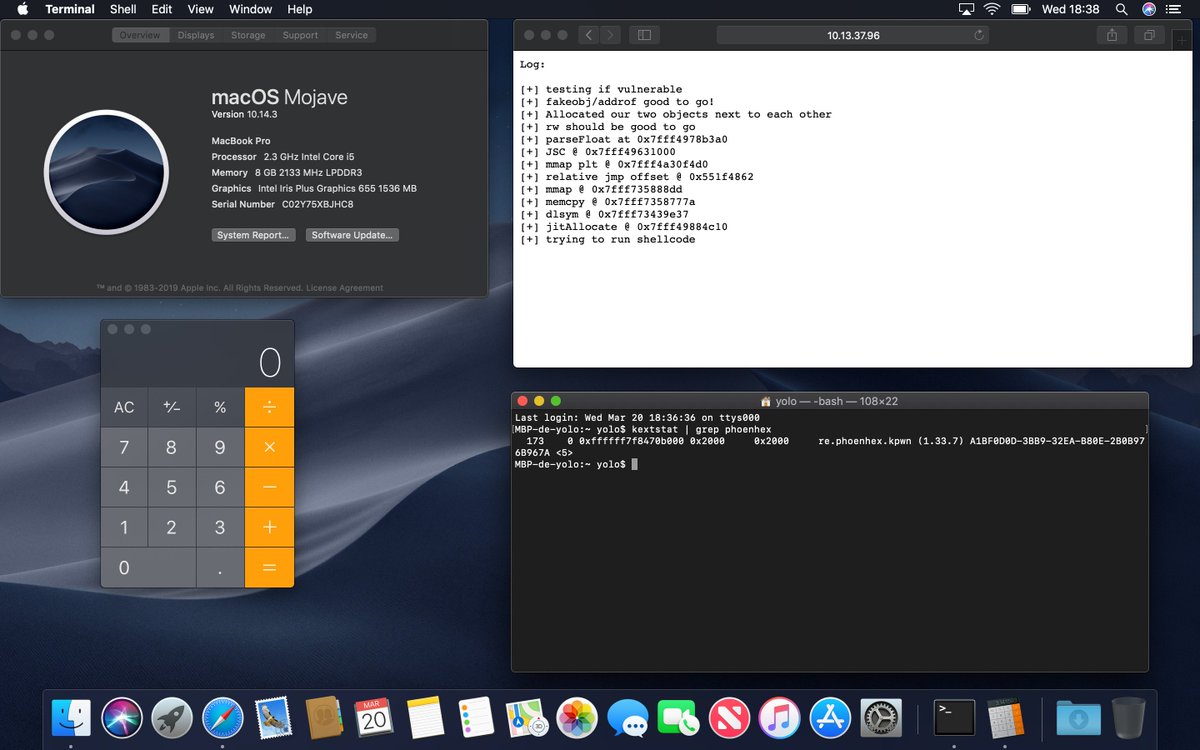Open Contacts book icon in Dock

click(x=324, y=717)
